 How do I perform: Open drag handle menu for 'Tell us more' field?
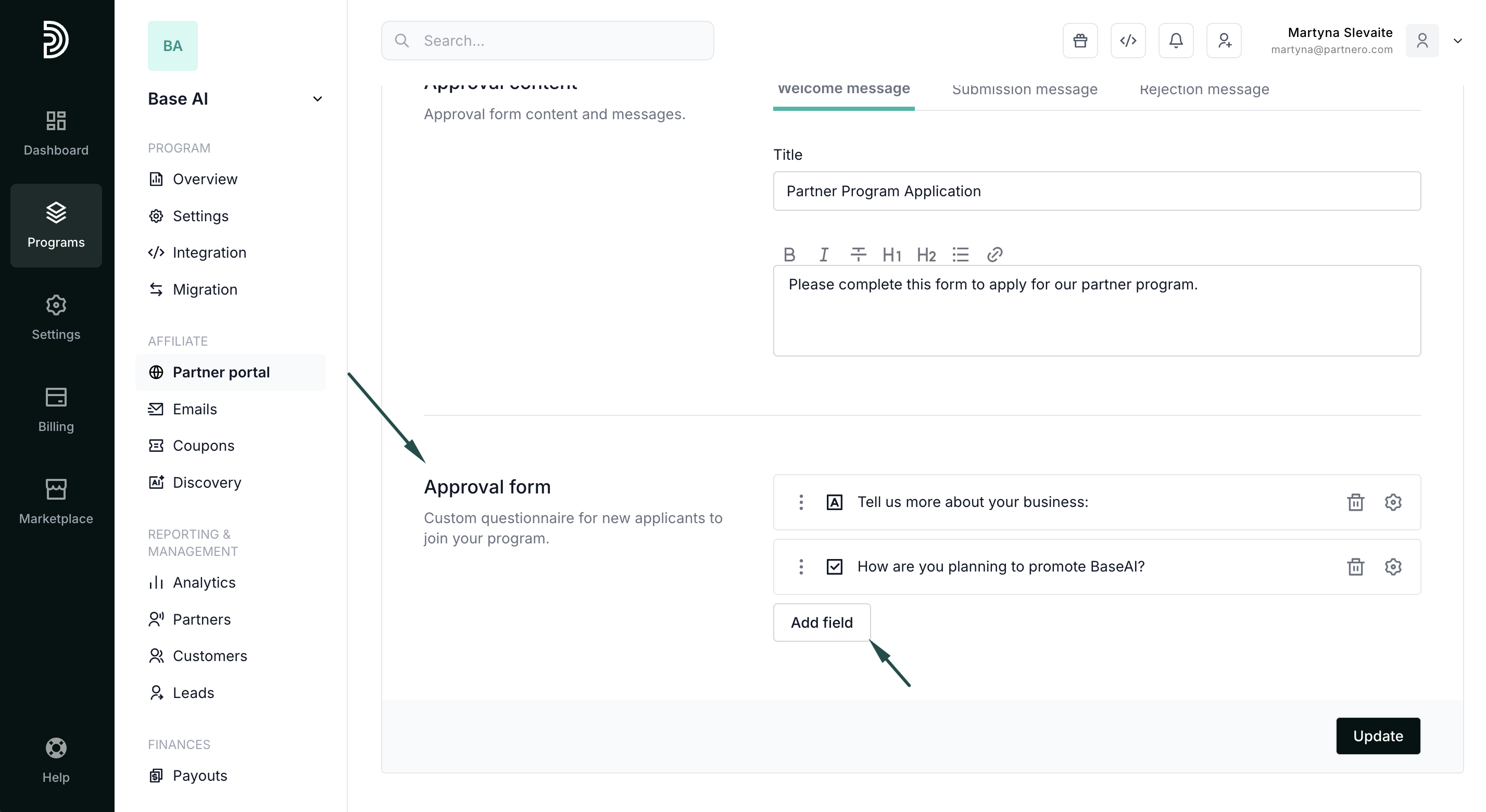tap(801, 502)
